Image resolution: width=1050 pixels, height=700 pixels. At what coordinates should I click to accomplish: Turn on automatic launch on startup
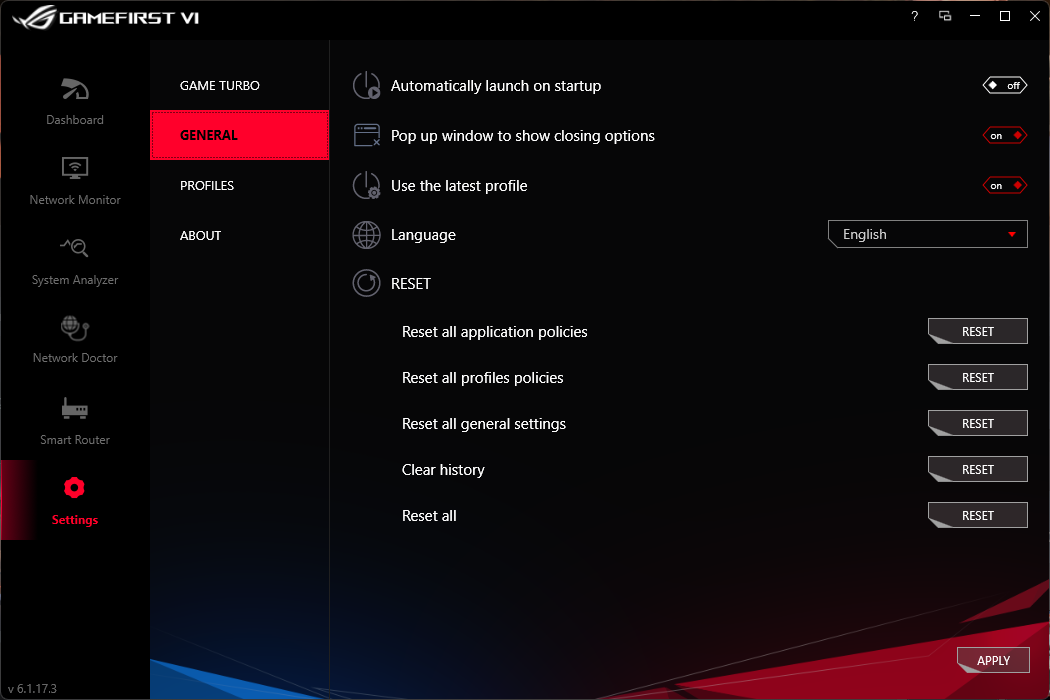(x=1004, y=86)
